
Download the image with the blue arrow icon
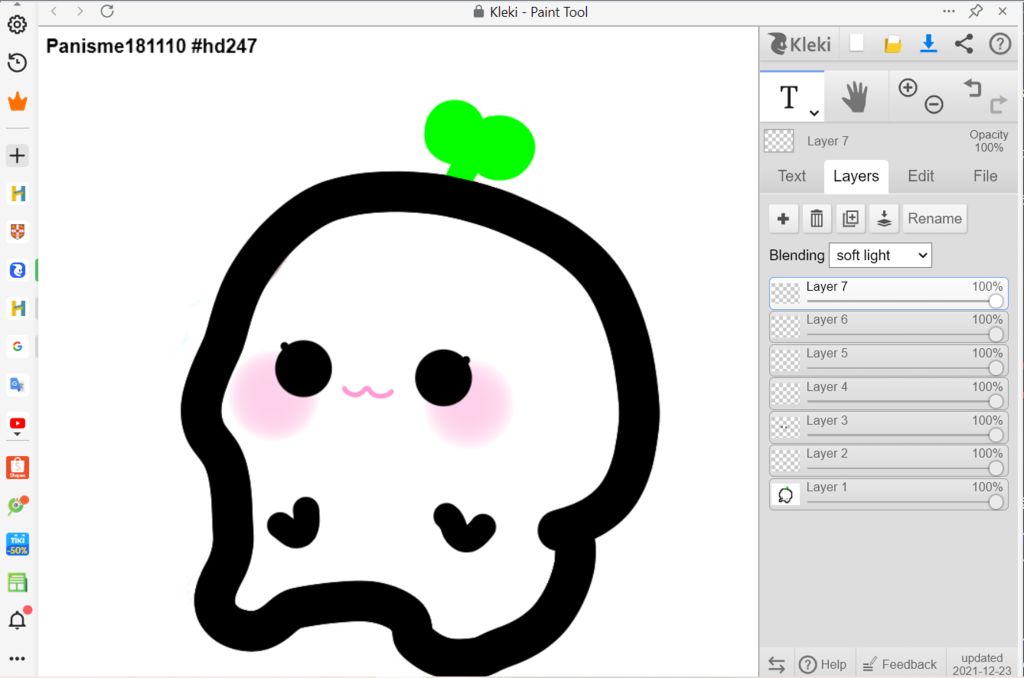click(x=928, y=44)
